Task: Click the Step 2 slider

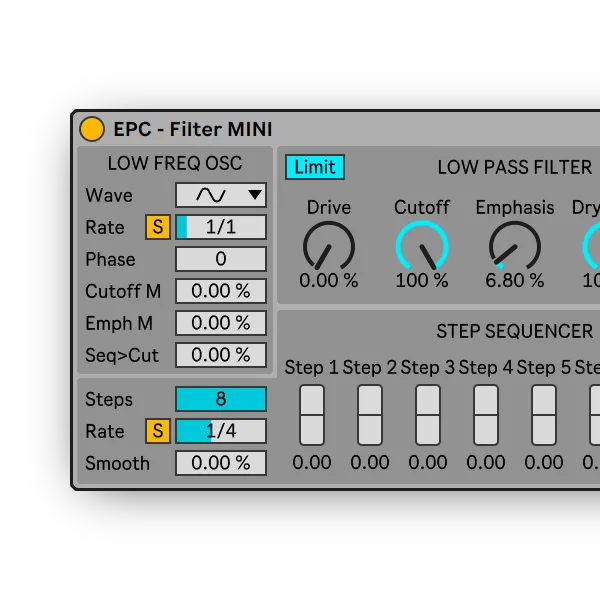Action: pos(370,415)
